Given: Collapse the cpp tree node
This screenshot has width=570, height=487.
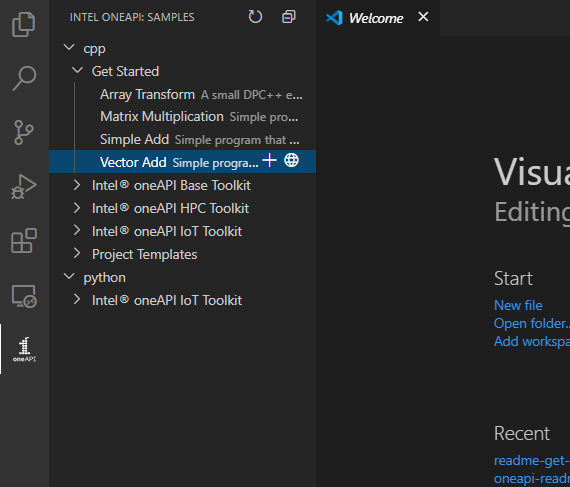Looking at the screenshot, I should [69, 48].
